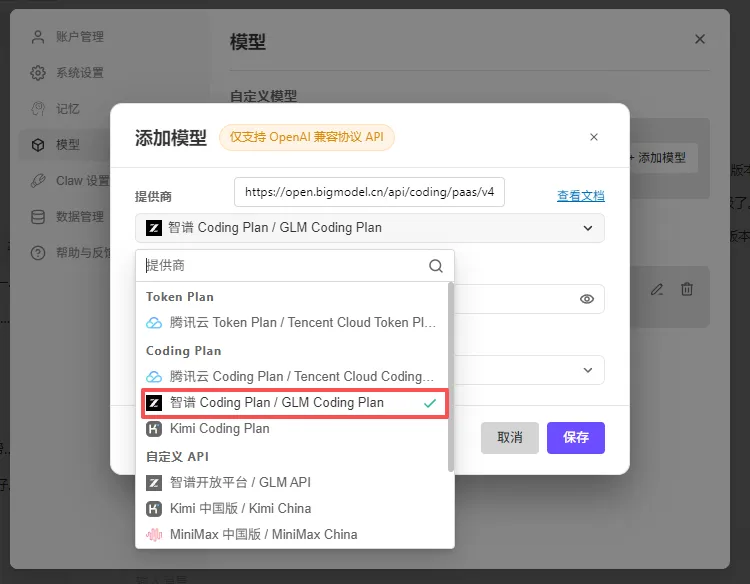Click the checkmark on selected GLM Coding Plan

pyautogui.click(x=430, y=403)
